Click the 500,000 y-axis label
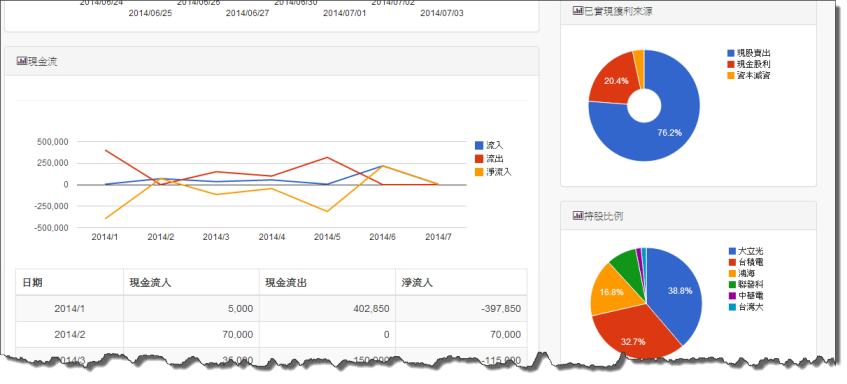Image resolution: width=847 pixels, height=384 pixels. pos(52,142)
